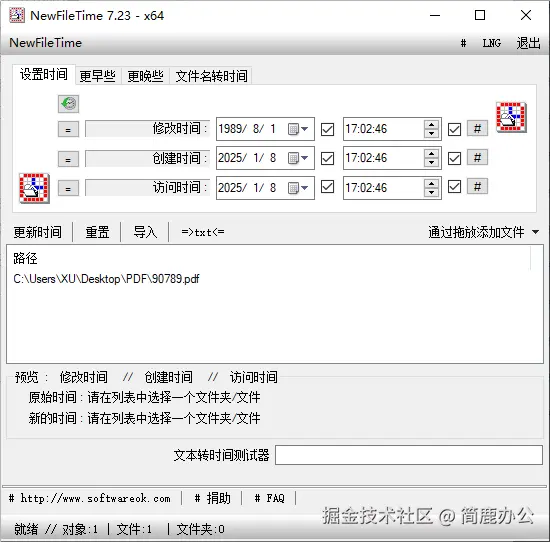Click the = button for 访问时间
550x542 pixels.
[68, 189]
